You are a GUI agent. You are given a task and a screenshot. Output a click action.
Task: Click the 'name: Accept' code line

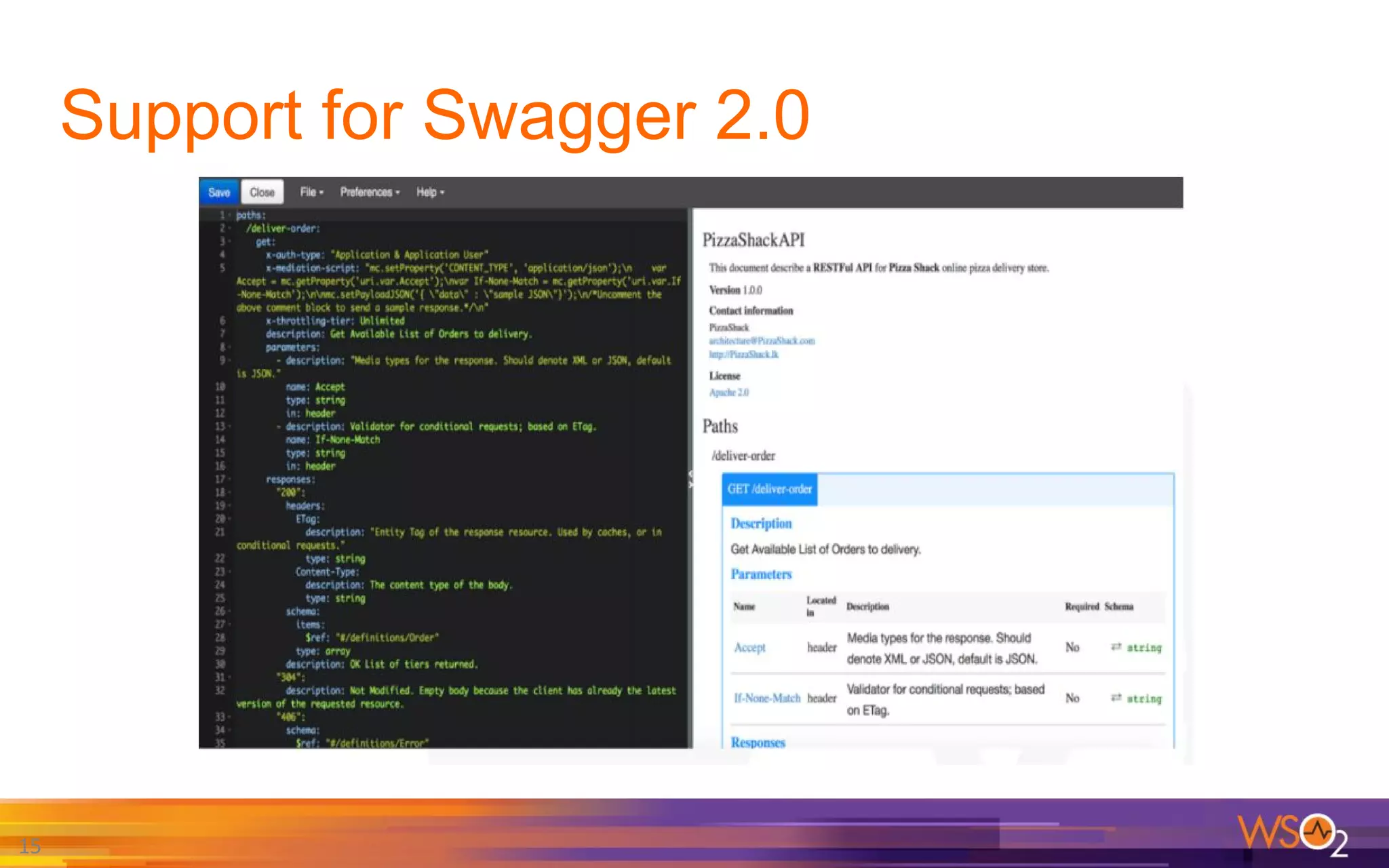tap(315, 387)
